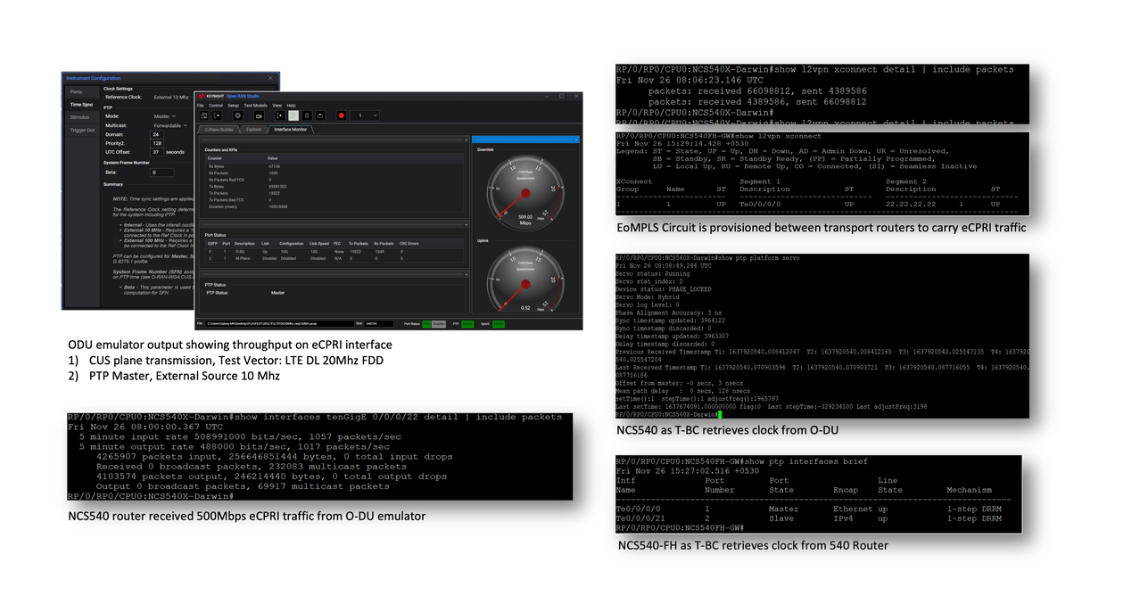The width and height of the screenshot is (1130, 615).
Task: Open the Control menu
Action: pyautogui.click(x=215, y=105)
